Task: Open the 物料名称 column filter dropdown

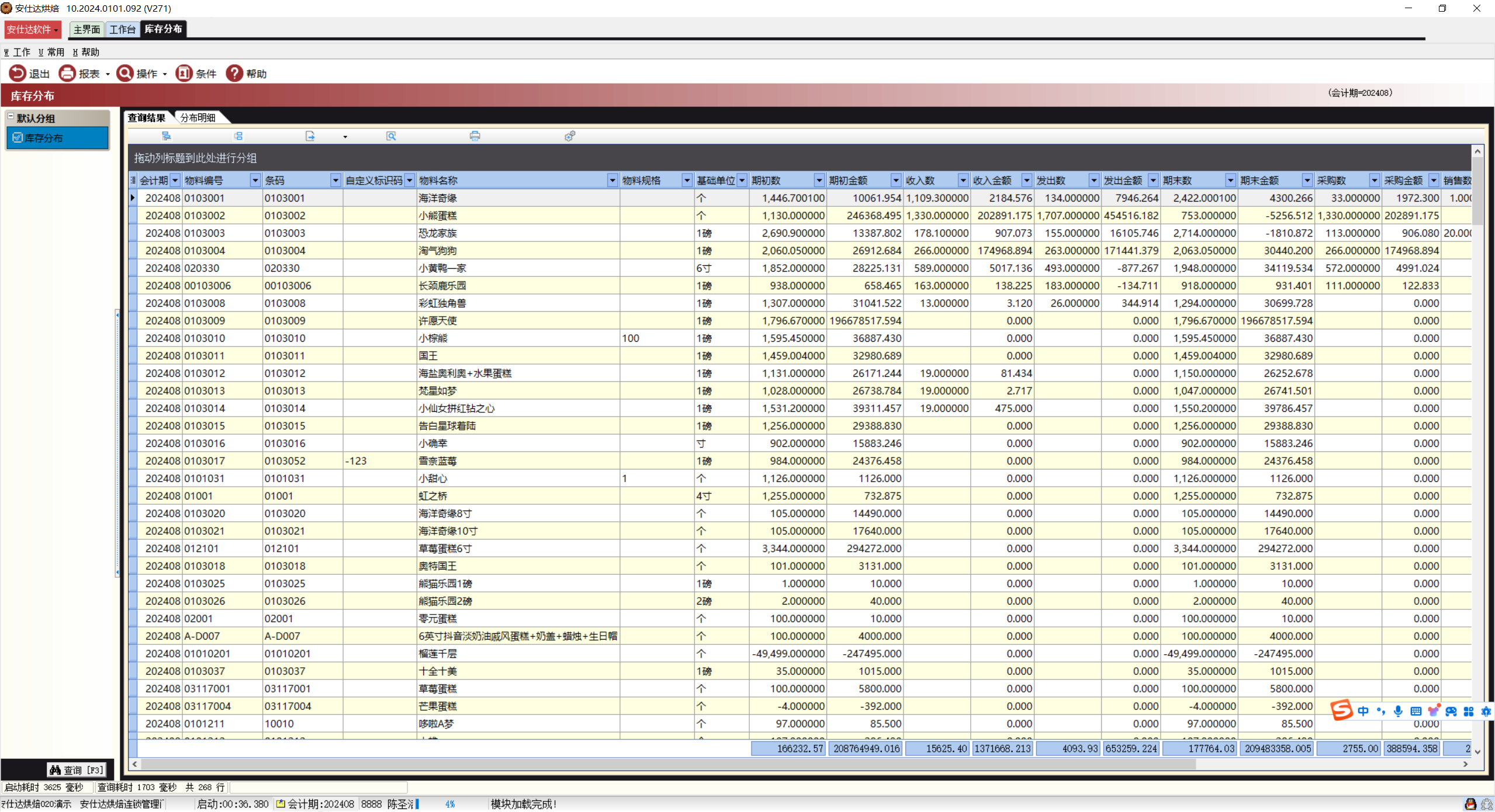Action: 612,181
